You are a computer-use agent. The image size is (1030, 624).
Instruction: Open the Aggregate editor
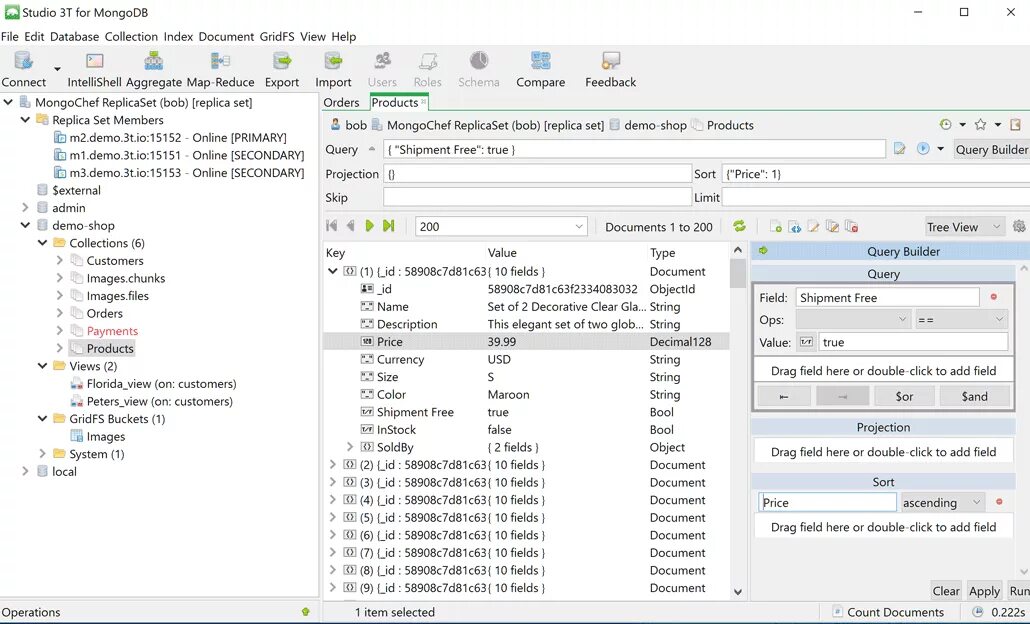[x=154, y=69]
